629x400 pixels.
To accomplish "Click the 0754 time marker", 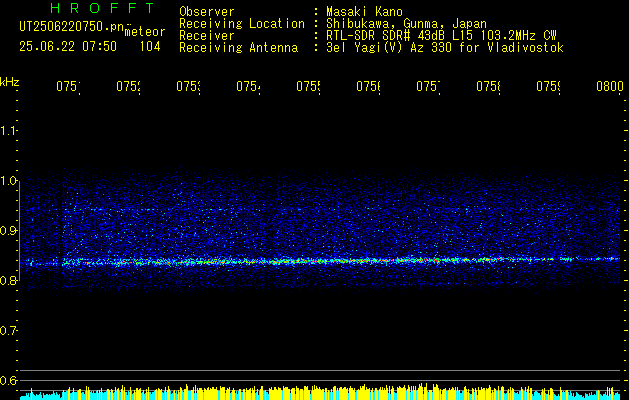I will pos(248,87).
